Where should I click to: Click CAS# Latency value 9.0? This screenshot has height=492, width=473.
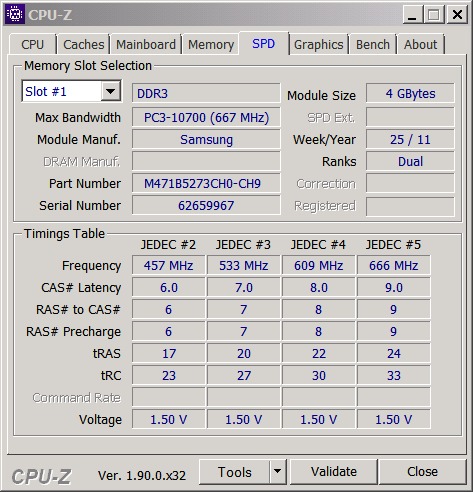393,287
